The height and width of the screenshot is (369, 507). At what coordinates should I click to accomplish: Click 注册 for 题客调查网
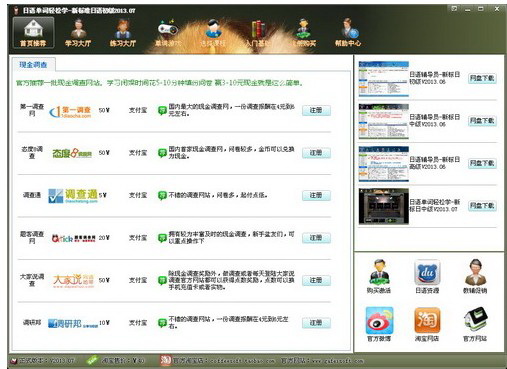316,238
